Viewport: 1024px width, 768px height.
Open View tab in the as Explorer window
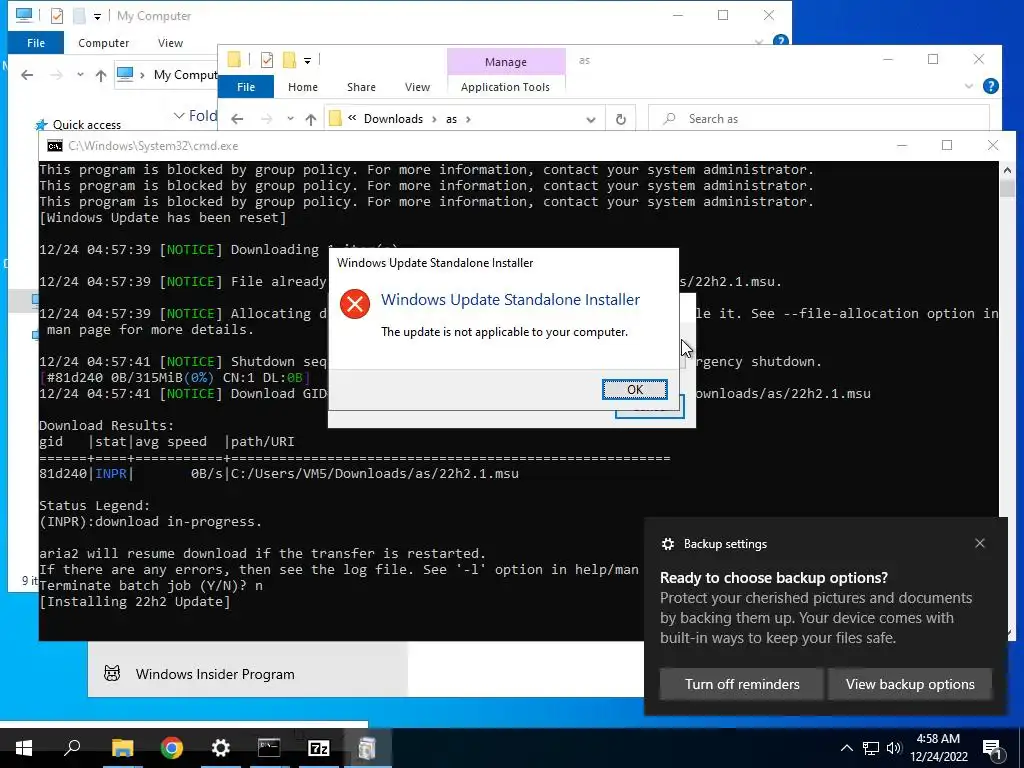[x=417, y=87]
